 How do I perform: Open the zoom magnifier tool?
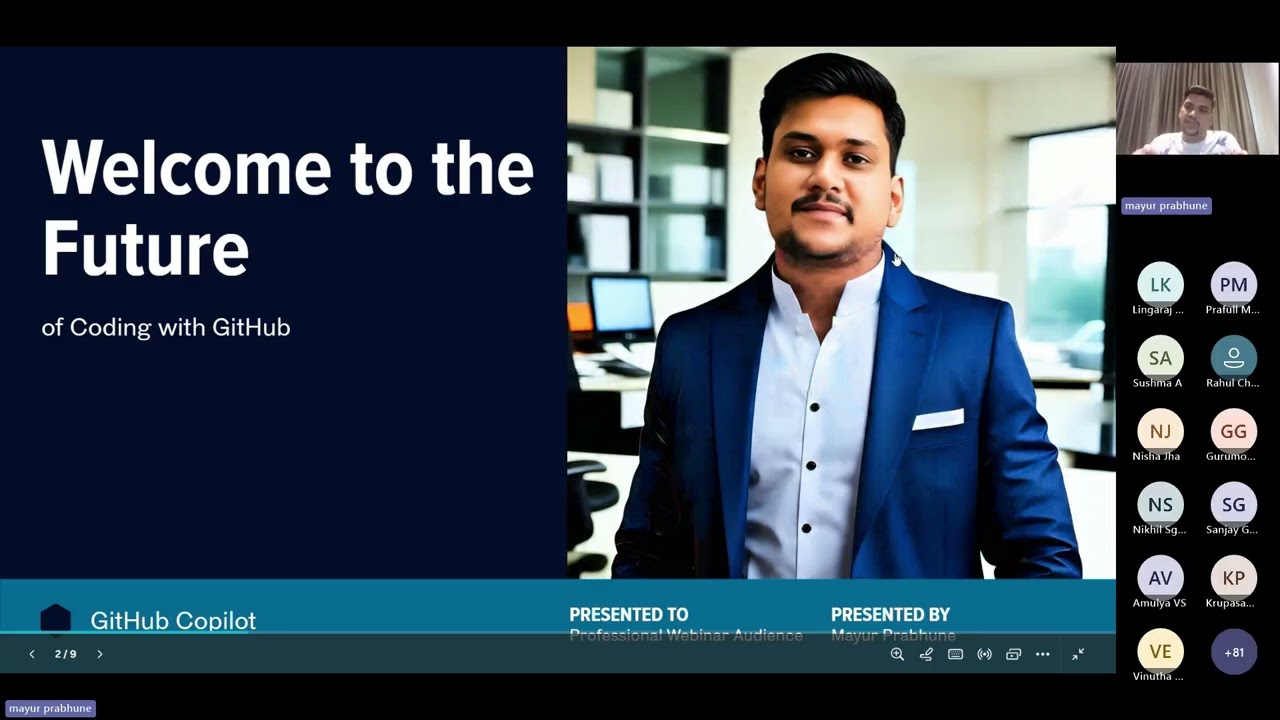897,654
